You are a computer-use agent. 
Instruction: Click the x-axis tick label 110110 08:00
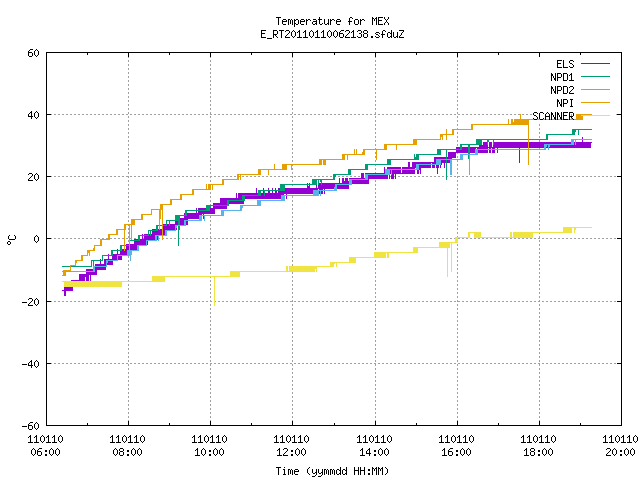point(128,446)
